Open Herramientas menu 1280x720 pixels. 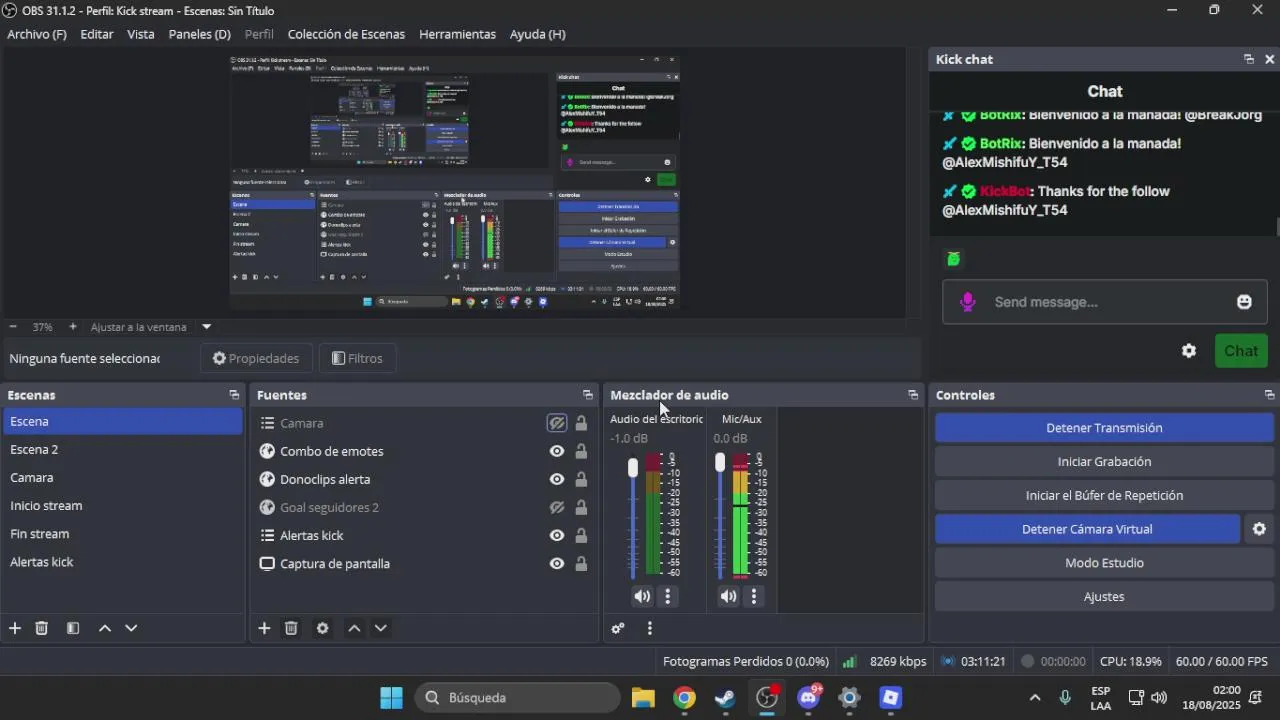point(457,34)
